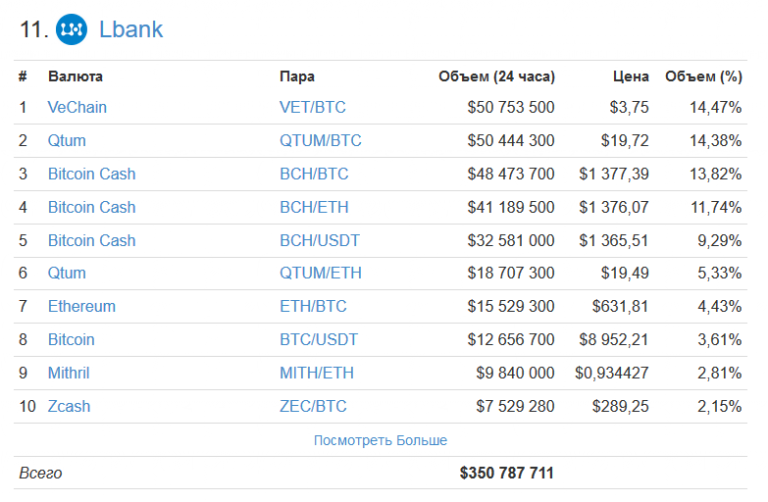Select the VET/BTC trading pair
768x502 pixels.
click(x=313, y=107)
